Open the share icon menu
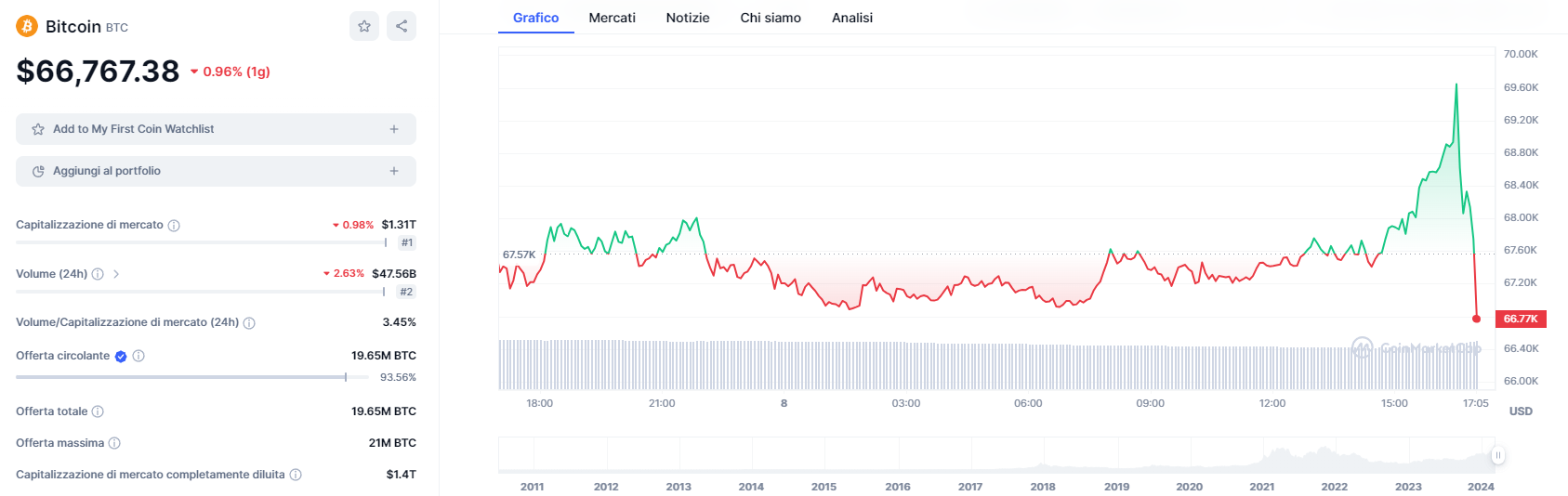Image resolution: width=1568 pixels, height=496 pixels. (x=402, y=26)
